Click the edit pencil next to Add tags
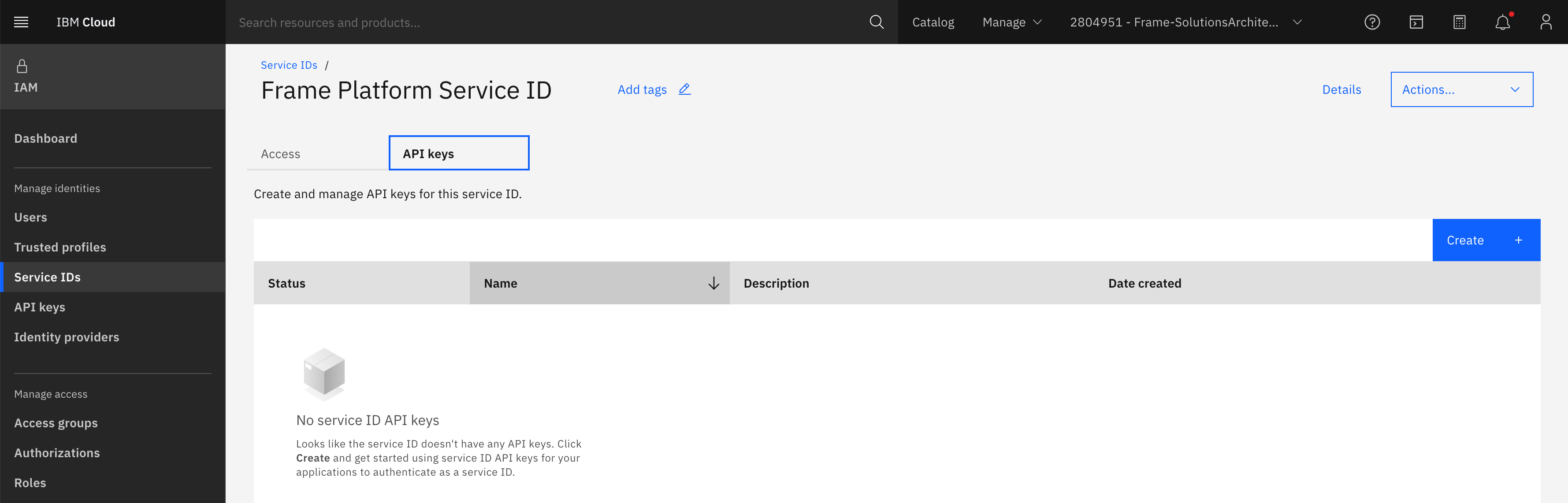Viewport: 1568px width, 503px height. [684, 89]
